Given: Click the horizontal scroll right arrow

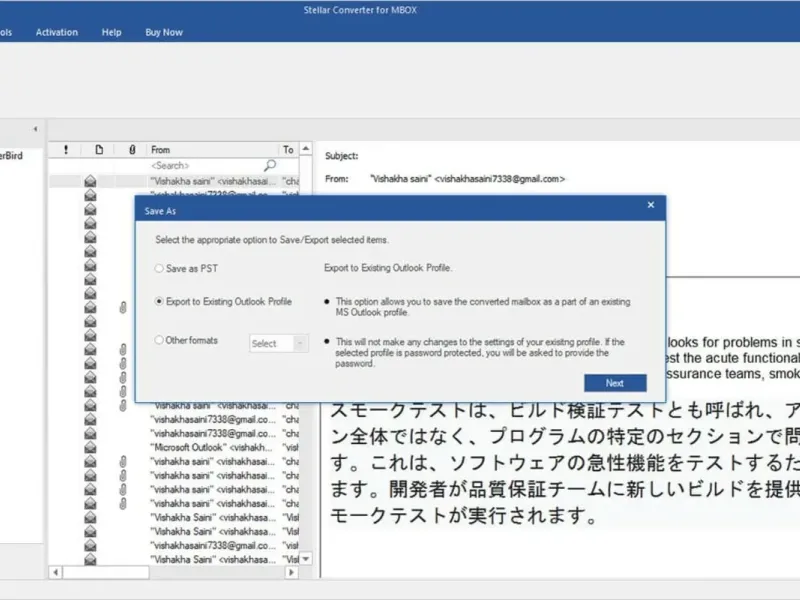Looking at the screenshot, I should click(291, 572).
